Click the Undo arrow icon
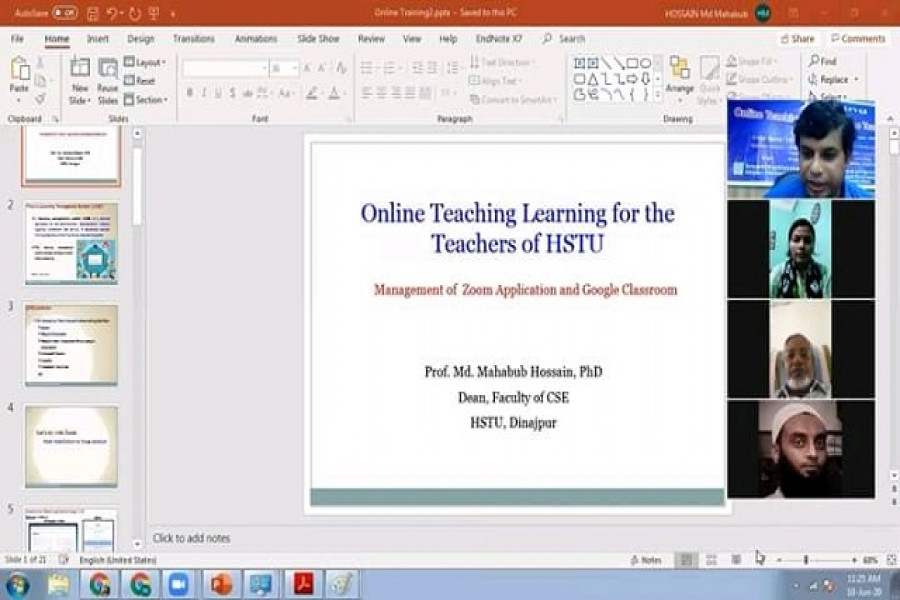Screen dimensions: 900x600 pos(112,13)
